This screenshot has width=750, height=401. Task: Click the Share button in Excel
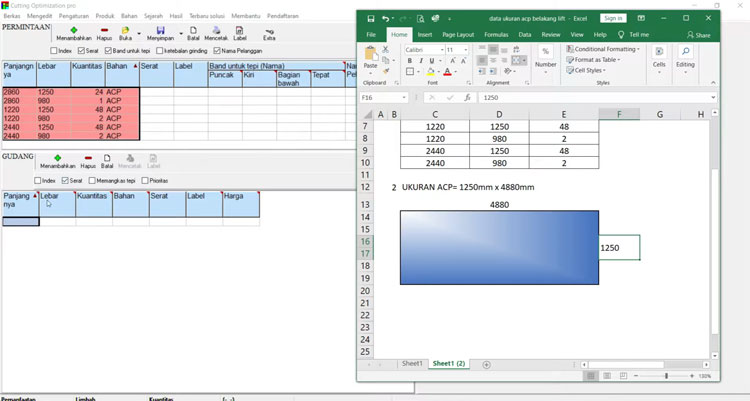tap(699, 35)
